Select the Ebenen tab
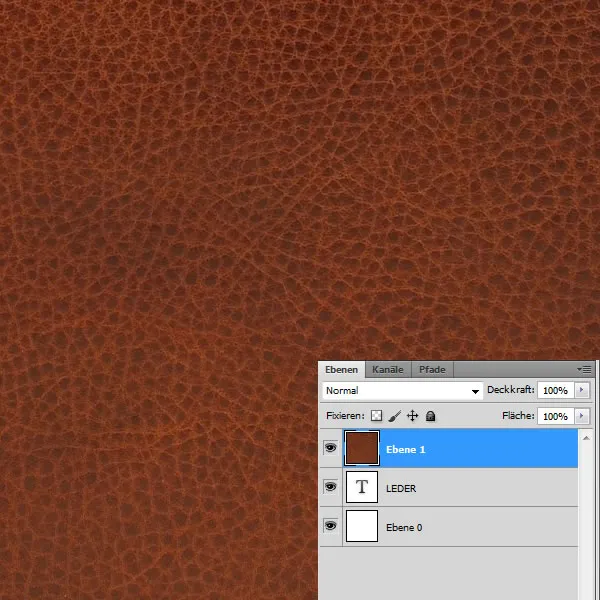 [x=342, y=370]
